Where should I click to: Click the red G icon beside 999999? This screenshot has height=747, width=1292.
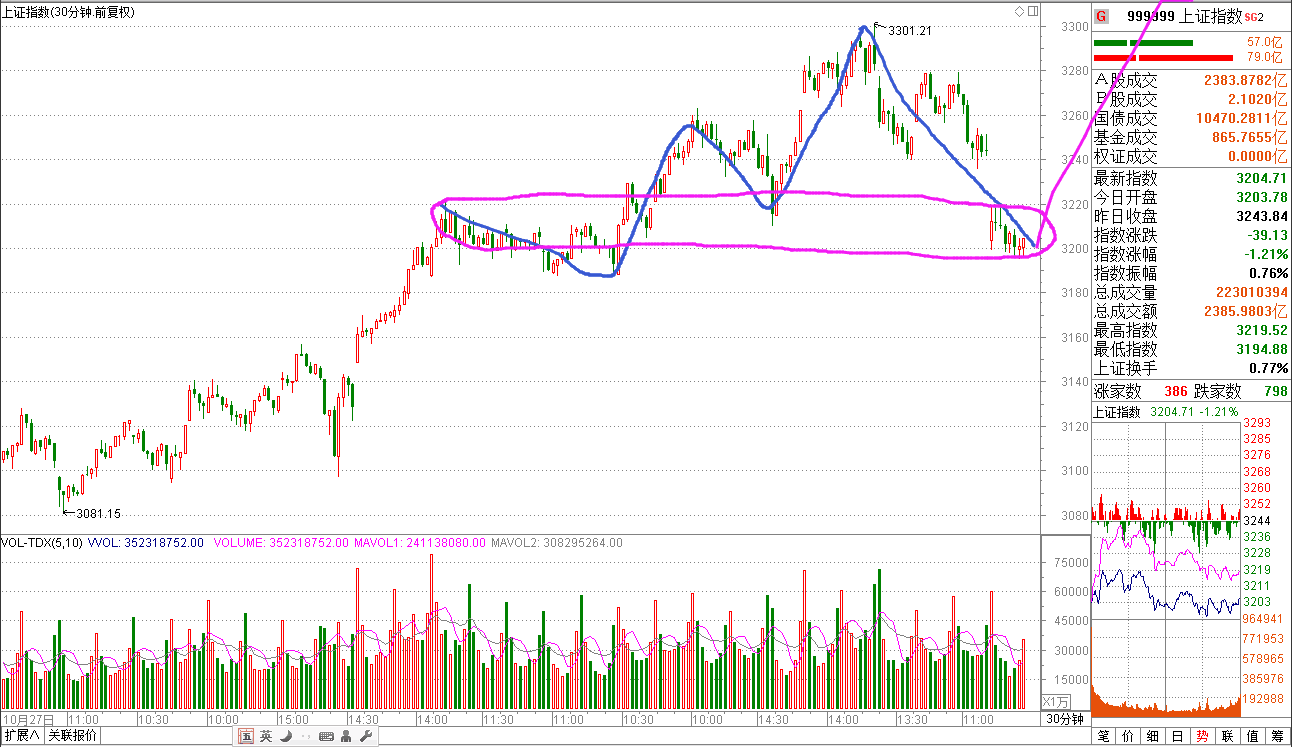[1101, 16]
